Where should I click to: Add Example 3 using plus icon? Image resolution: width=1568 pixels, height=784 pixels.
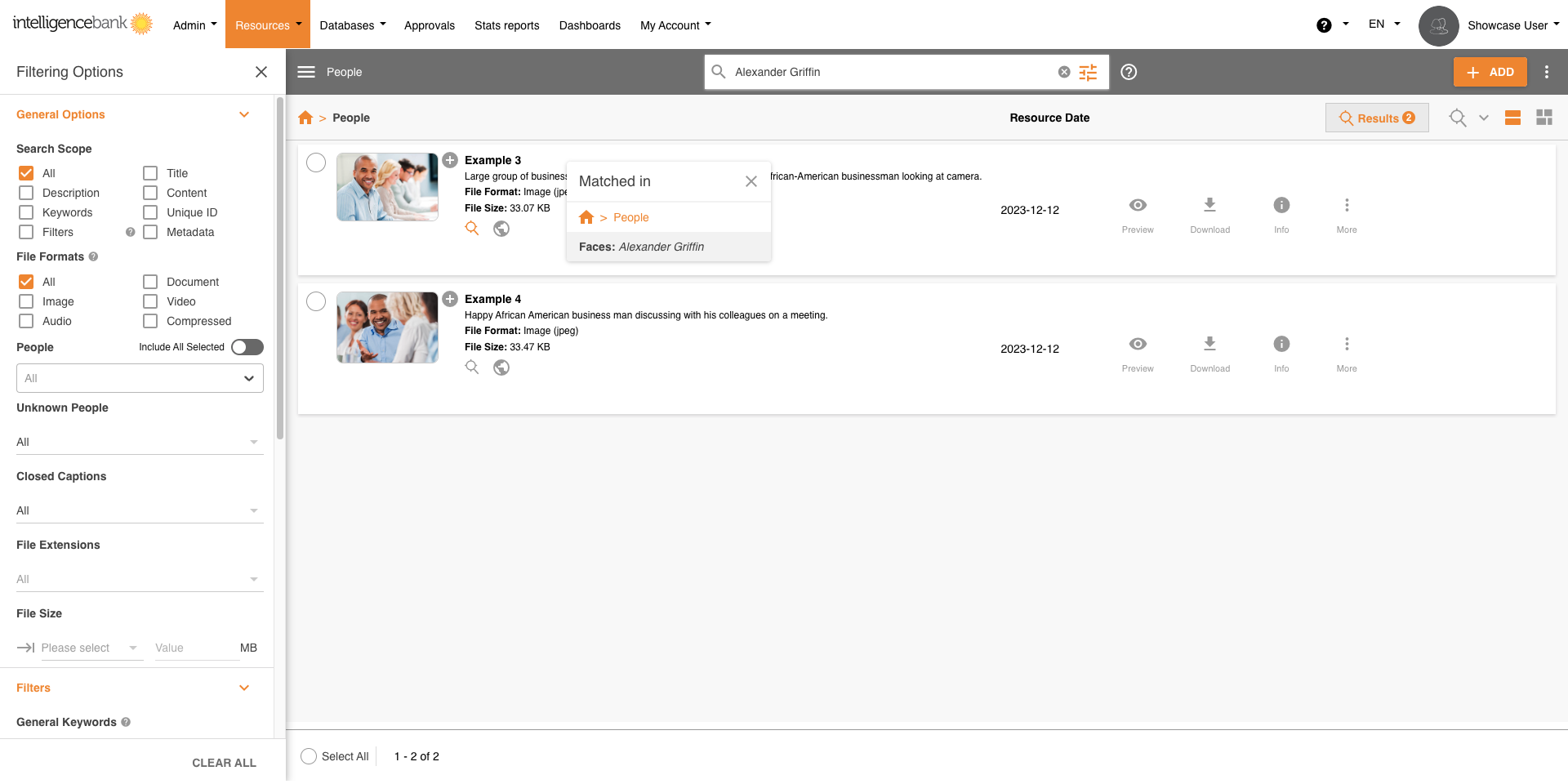(x=450, y=160)
